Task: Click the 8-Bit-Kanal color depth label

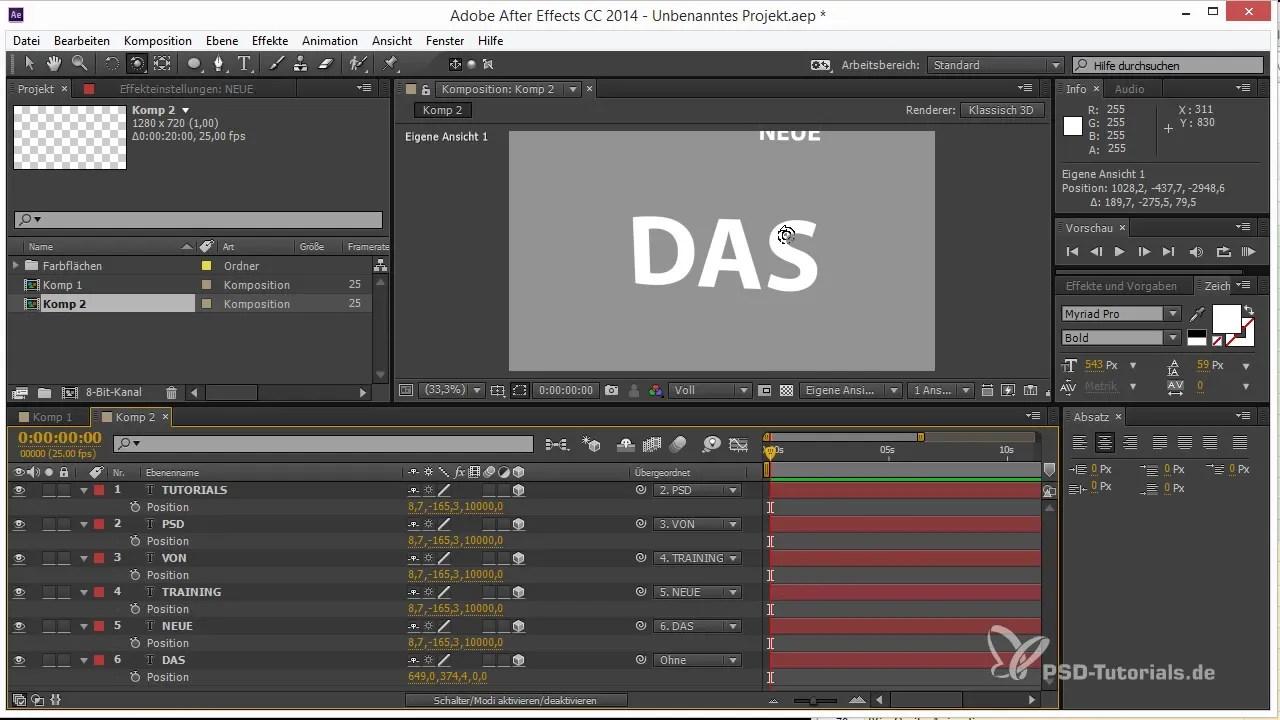Action: (114, 393)
